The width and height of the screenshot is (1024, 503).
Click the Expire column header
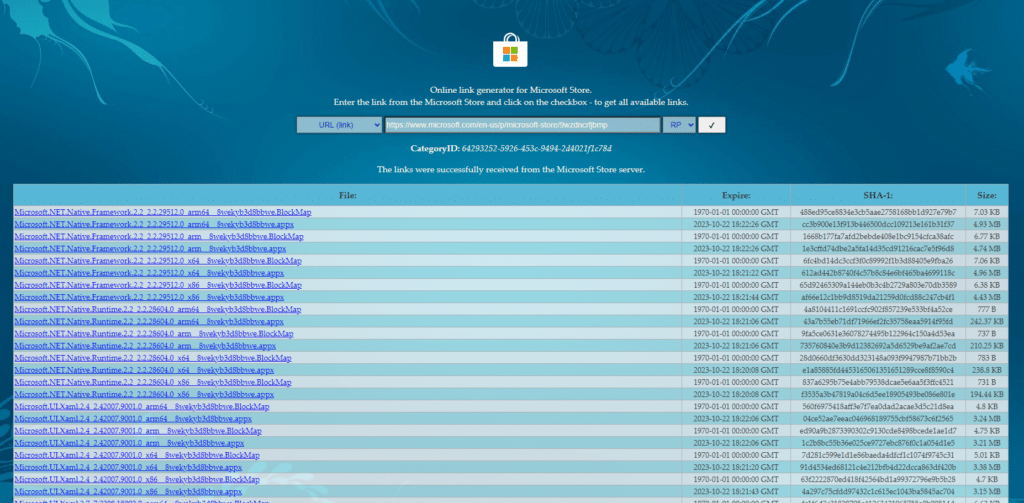[736, 195]
